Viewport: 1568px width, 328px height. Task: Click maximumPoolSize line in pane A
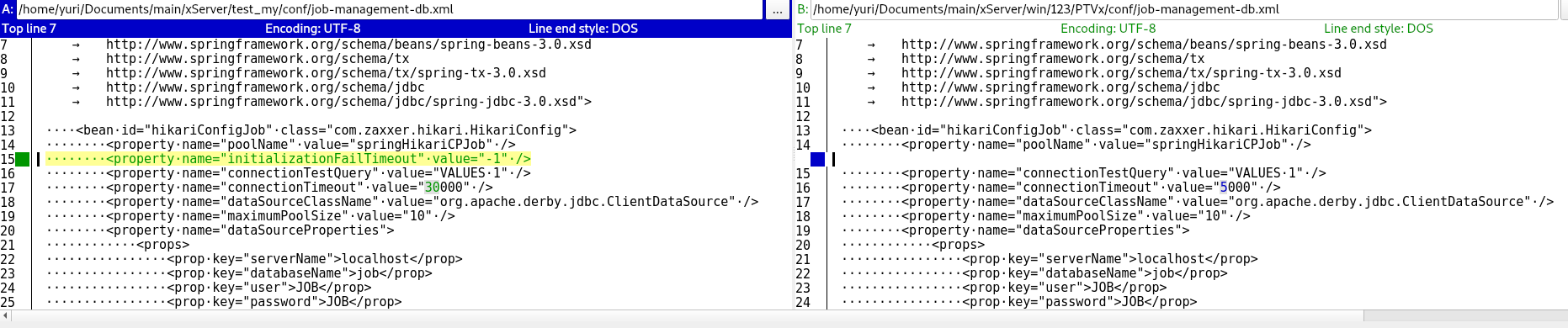(251, 216)
